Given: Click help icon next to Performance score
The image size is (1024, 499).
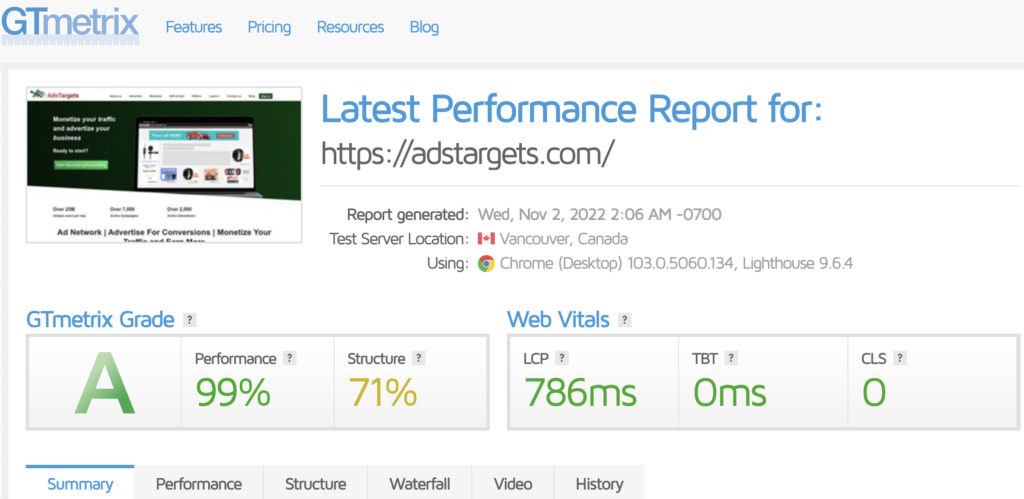Looking at the screenshot, I should 290,358.
